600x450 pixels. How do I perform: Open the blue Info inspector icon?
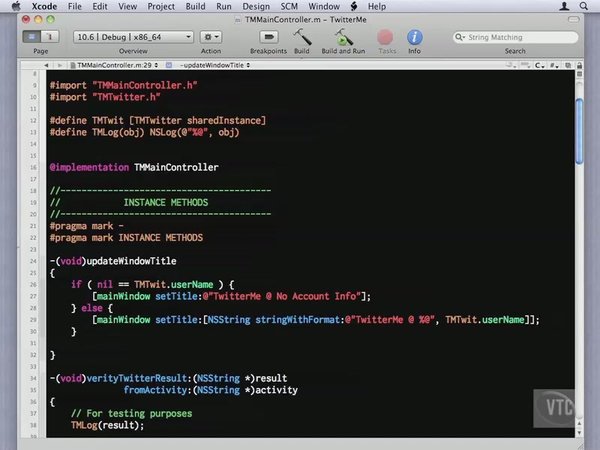pyautogui.click(x=414, y=37)
